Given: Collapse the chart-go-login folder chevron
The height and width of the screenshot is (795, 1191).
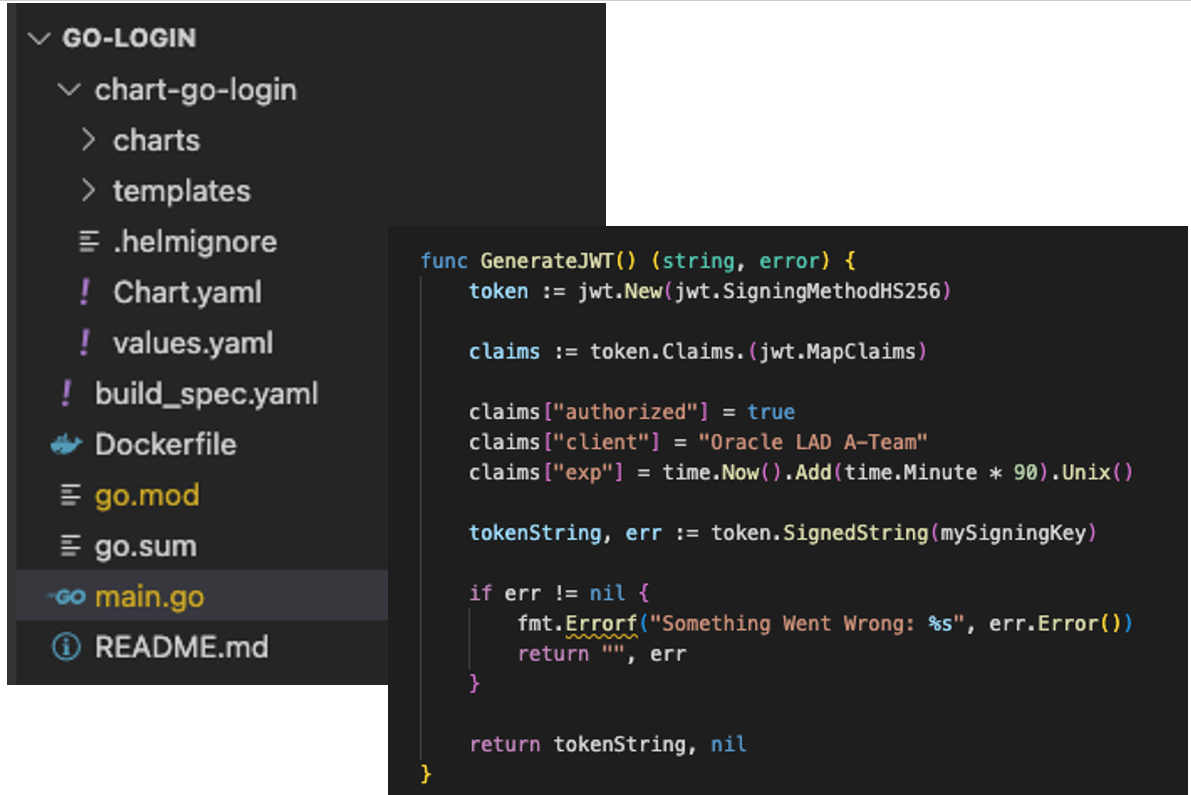Looking at the screenshot, I should pyautogui.click(x=69, y=90).
